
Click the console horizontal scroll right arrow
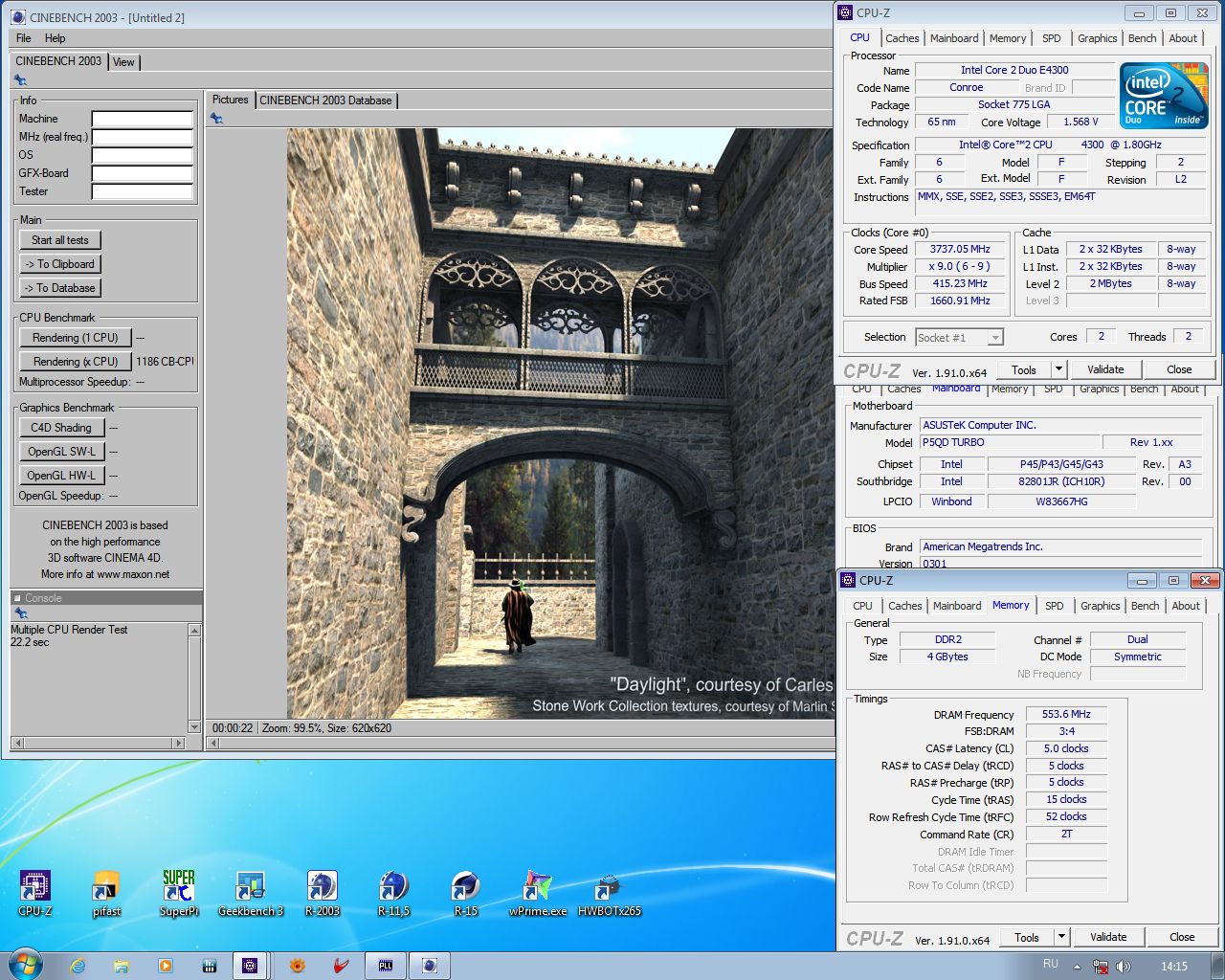click(179, 743)
